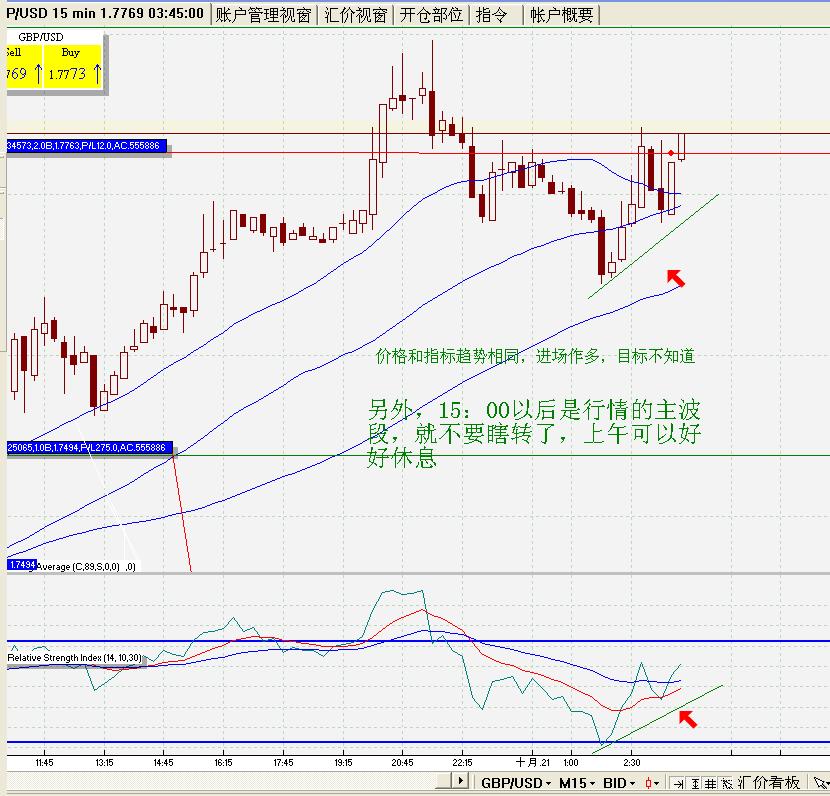Switch to the 汇价视窗 tab
Image resolution: width=830 pixels, height=796 pixels.
[x=356, y=15]
